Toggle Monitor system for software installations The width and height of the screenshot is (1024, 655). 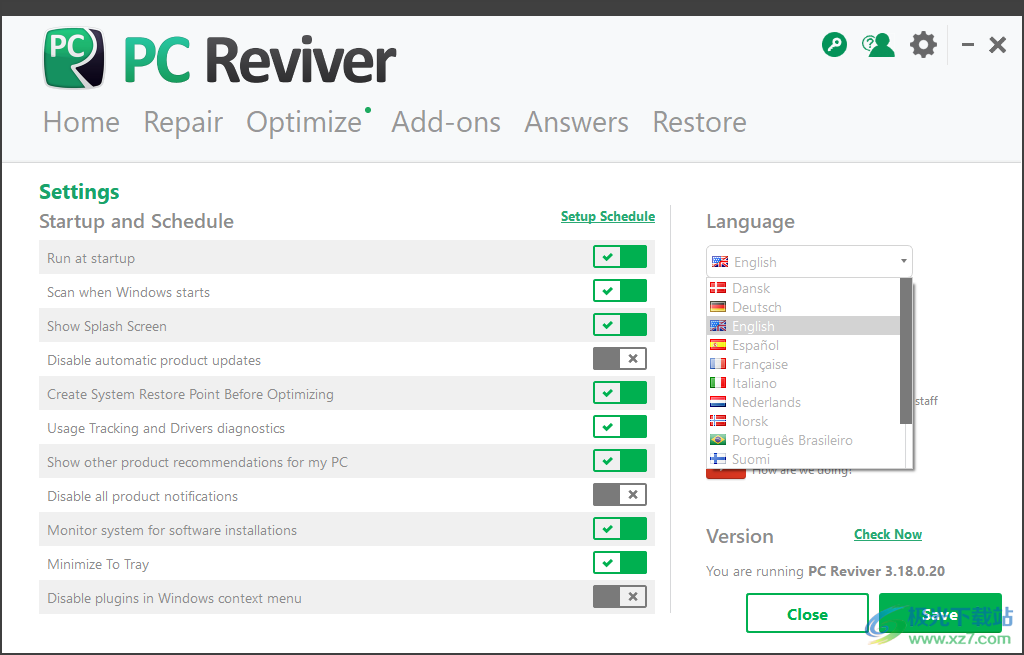click(620, 528)
